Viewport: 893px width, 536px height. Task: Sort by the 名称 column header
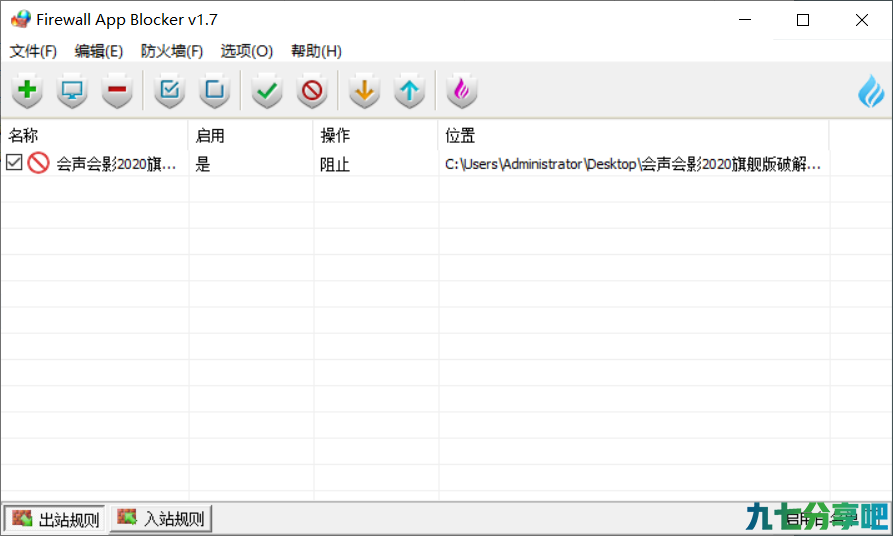coord(95,136)
